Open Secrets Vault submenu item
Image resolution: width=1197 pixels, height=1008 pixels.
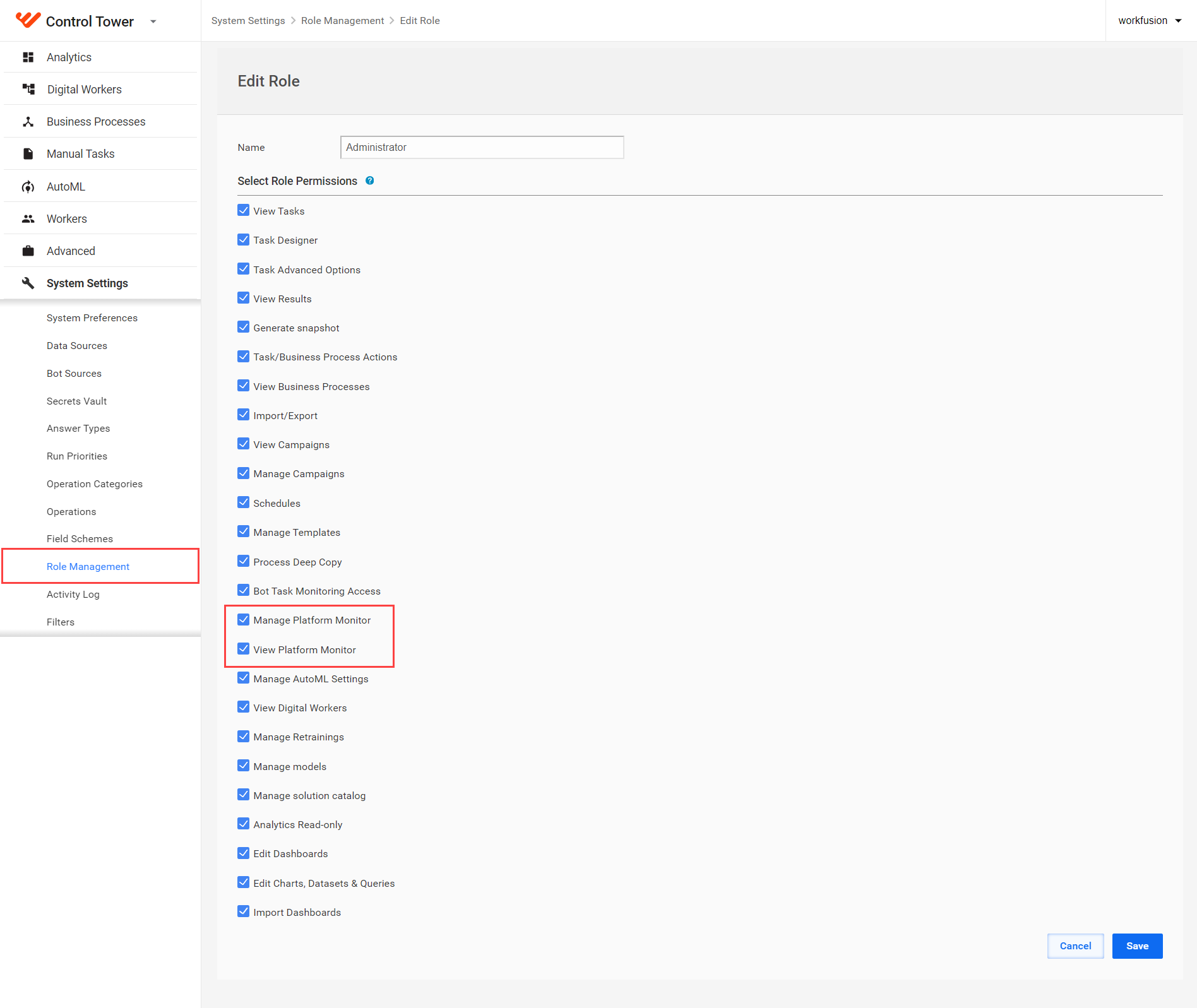tap(76, 401)
